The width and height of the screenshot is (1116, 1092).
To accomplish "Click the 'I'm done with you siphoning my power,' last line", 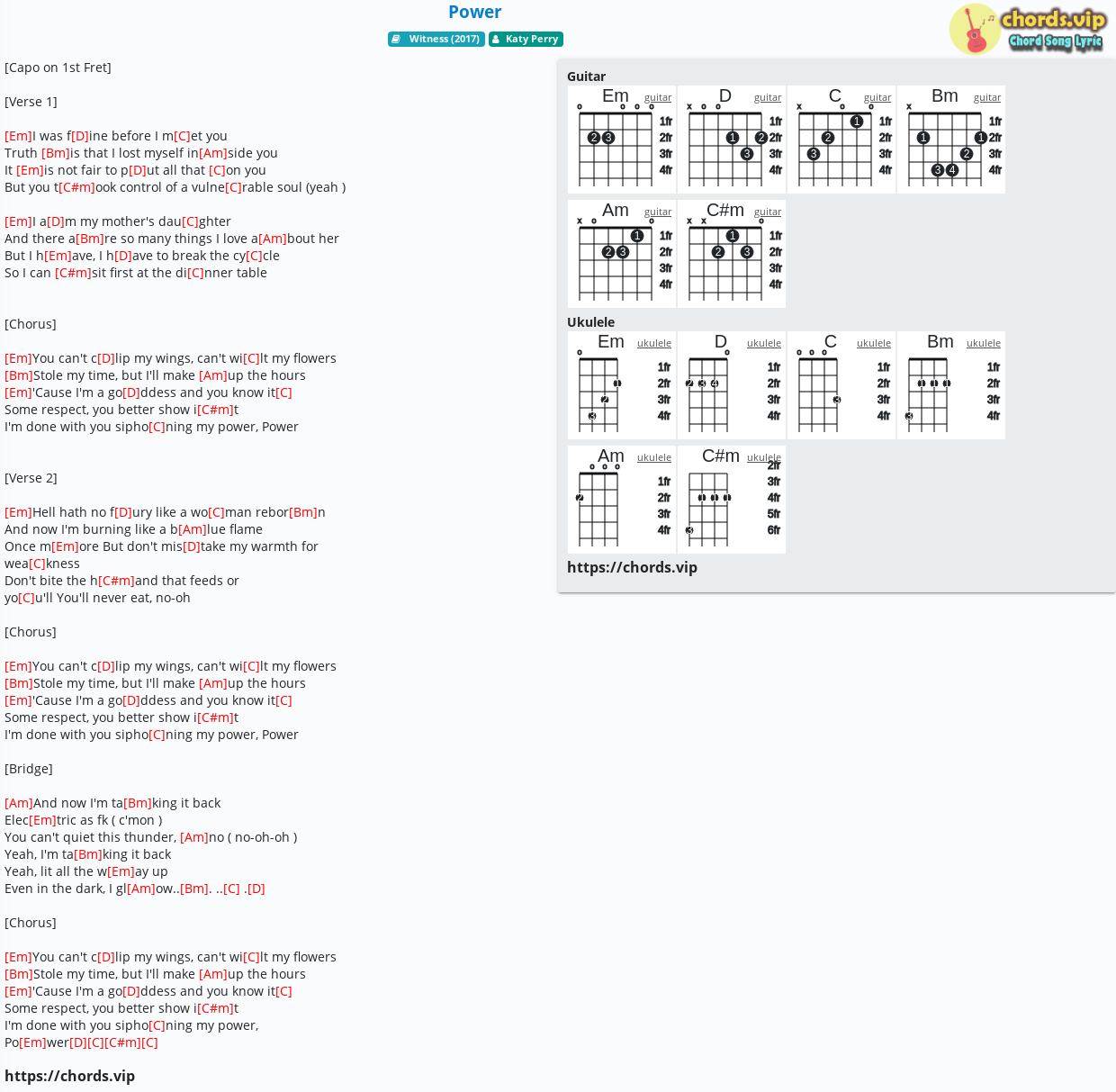I will (131, 1025).
